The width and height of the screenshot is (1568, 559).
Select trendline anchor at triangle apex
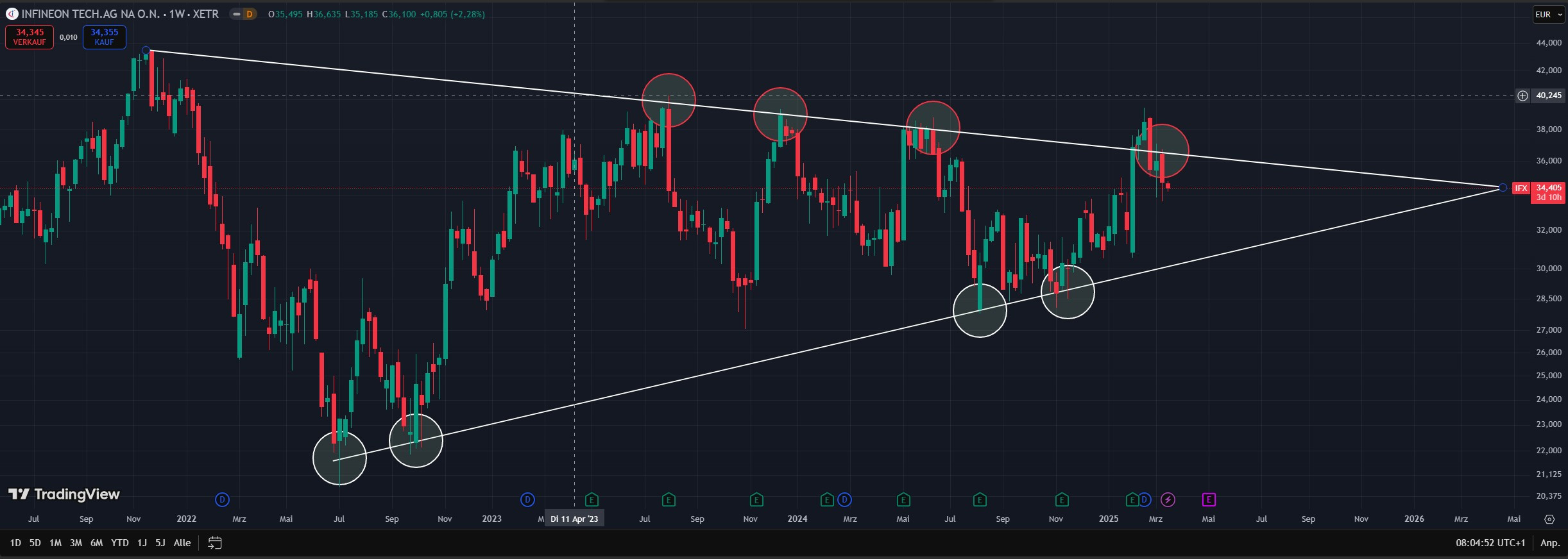pos(1503,187)
